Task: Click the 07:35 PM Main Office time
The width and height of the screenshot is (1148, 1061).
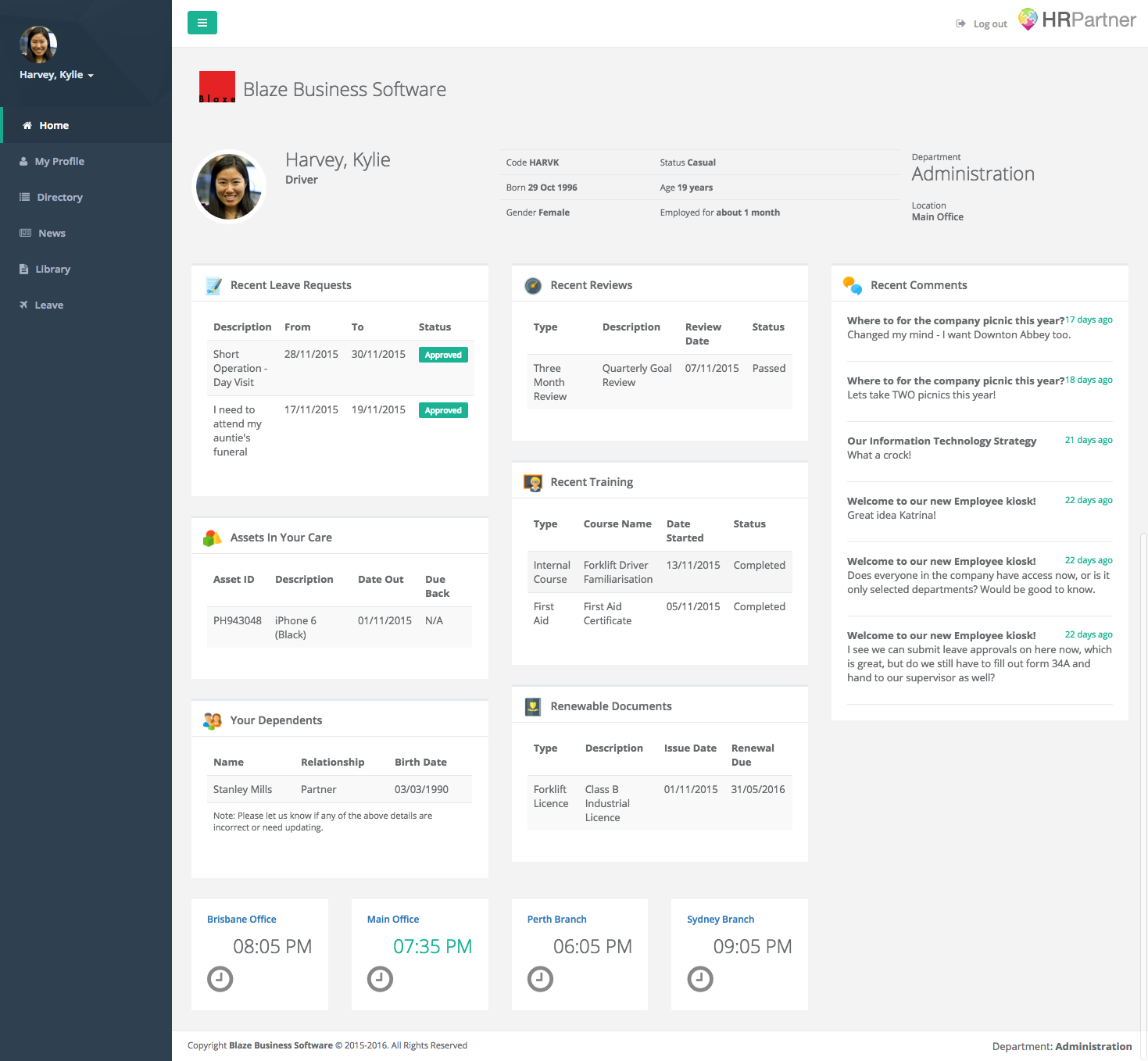Action: (432, 947)
